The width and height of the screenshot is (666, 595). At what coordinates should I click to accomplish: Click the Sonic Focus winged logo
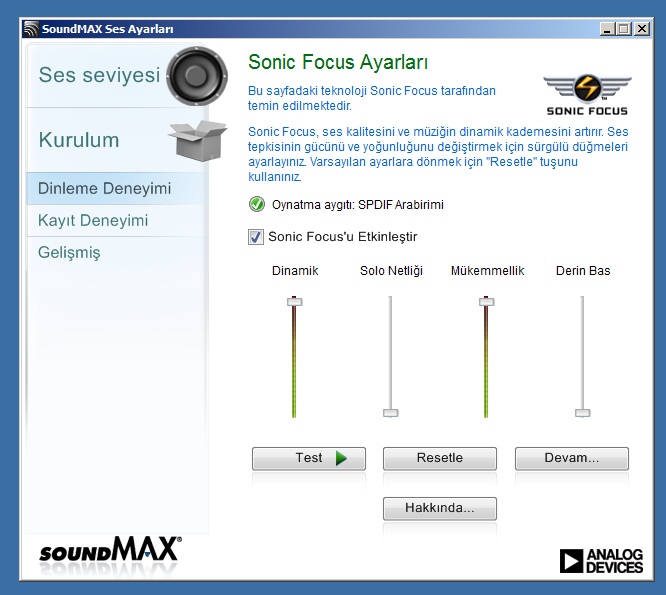587,95
